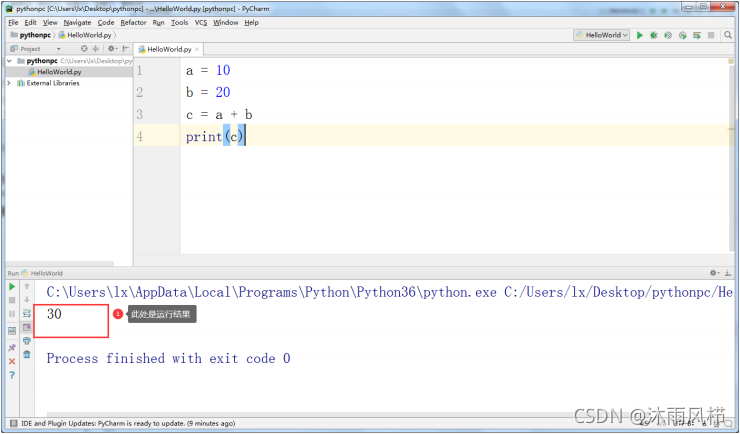Click tool window quick access icon in status bar

[x=14, y=423]
